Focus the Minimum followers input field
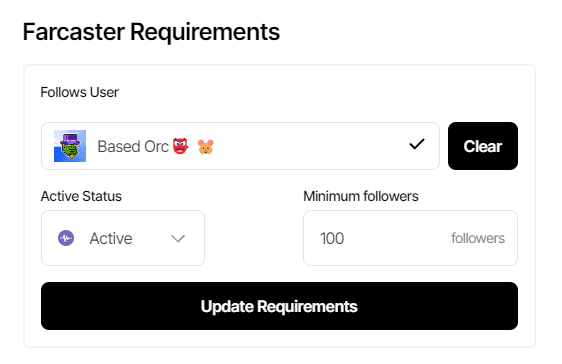Viewport: 562px width, 364px height. [x=410, y=238]
